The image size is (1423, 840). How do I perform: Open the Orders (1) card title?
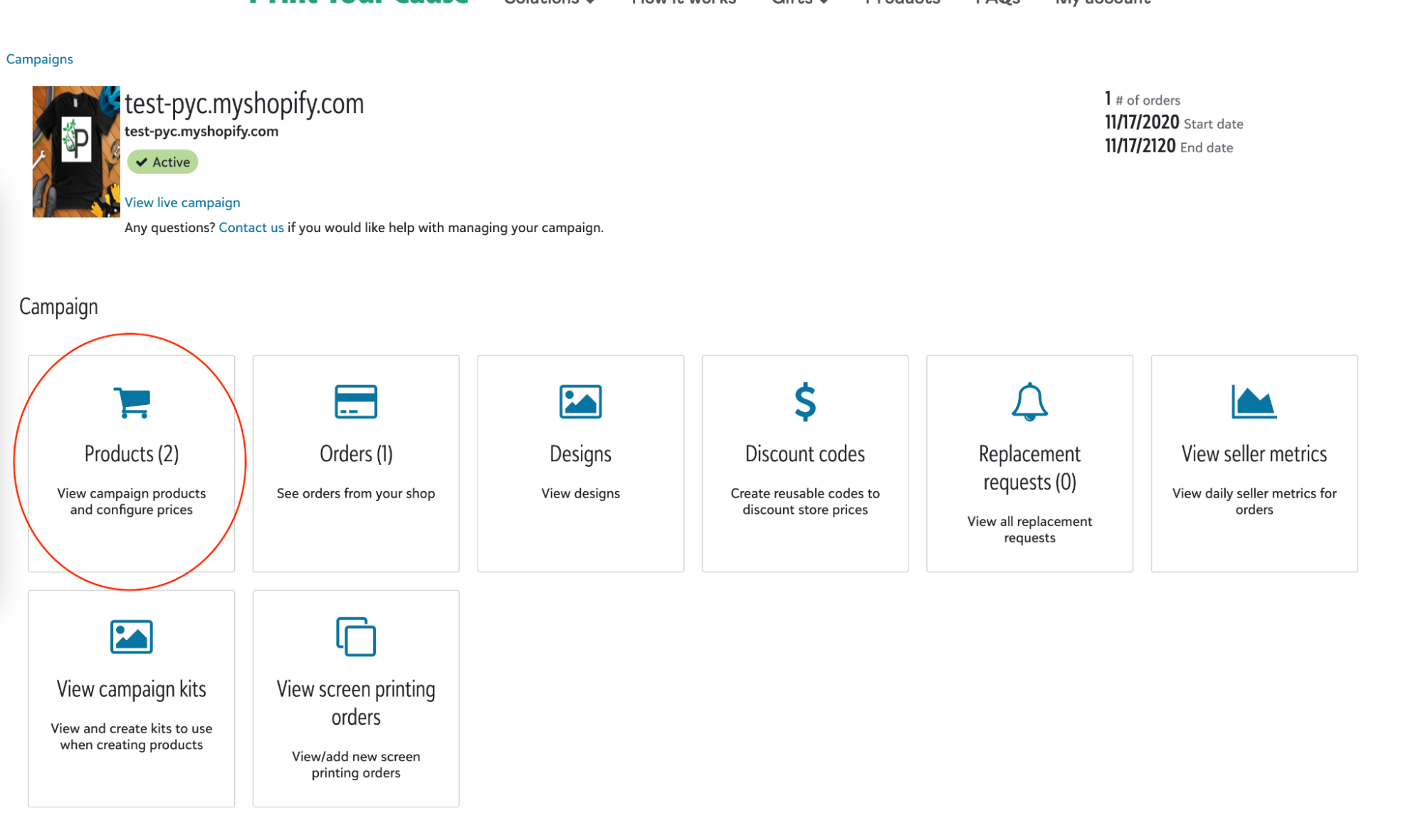[x=356, y=454]
